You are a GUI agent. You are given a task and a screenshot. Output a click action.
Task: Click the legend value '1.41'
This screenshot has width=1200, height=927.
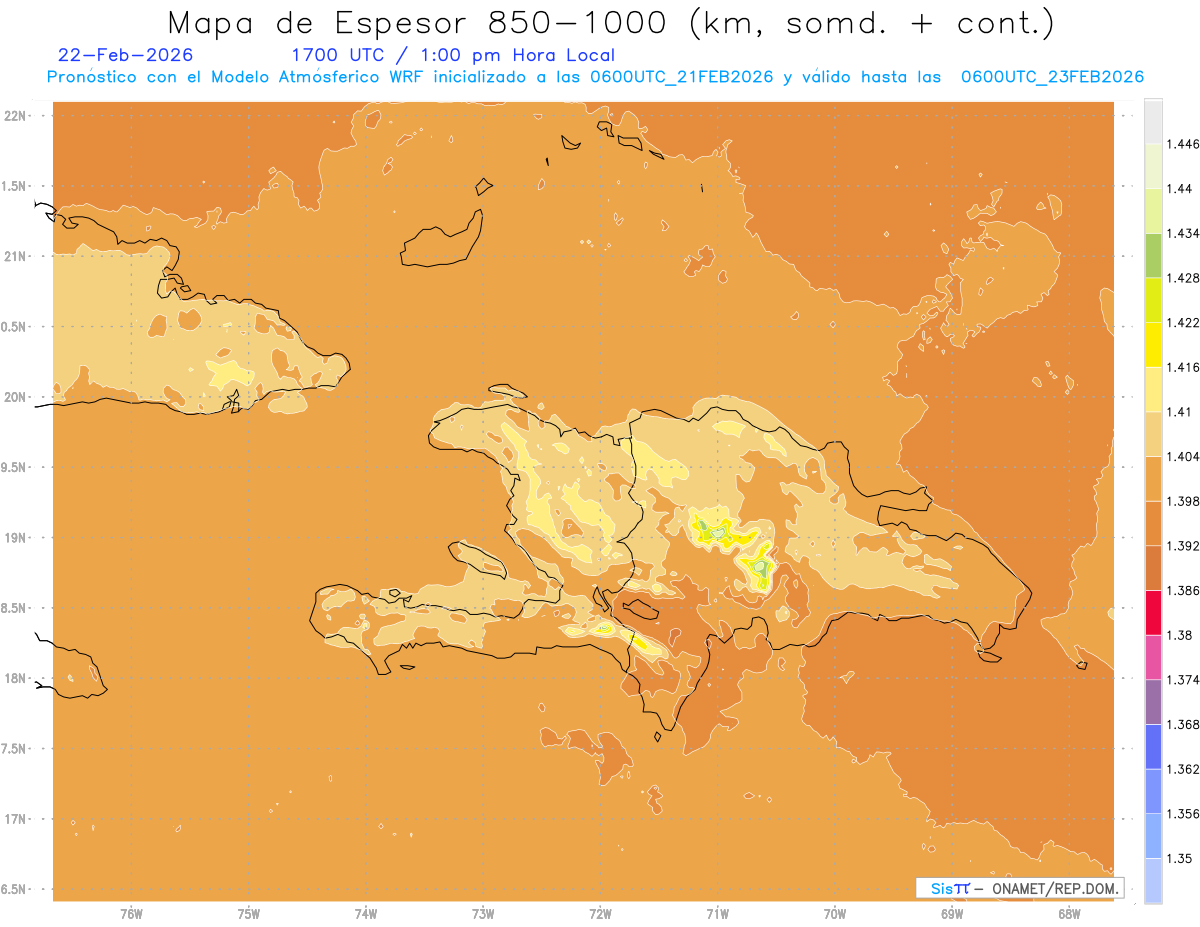click(1179, 412)
